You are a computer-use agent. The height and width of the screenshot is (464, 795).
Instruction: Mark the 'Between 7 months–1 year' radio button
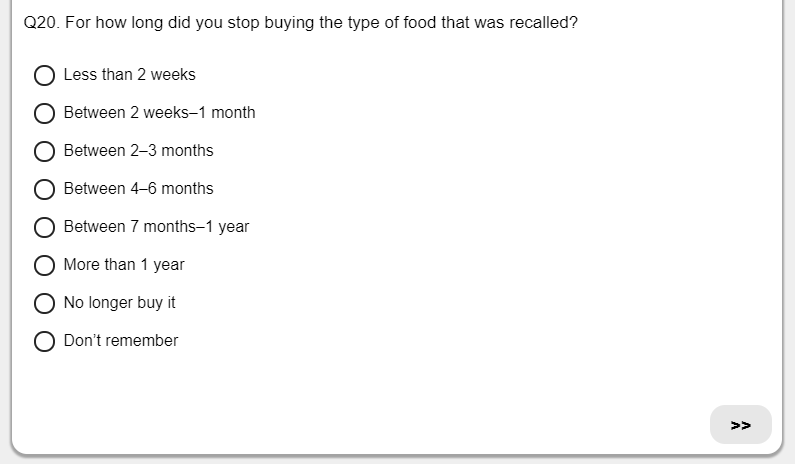point(44,227)
